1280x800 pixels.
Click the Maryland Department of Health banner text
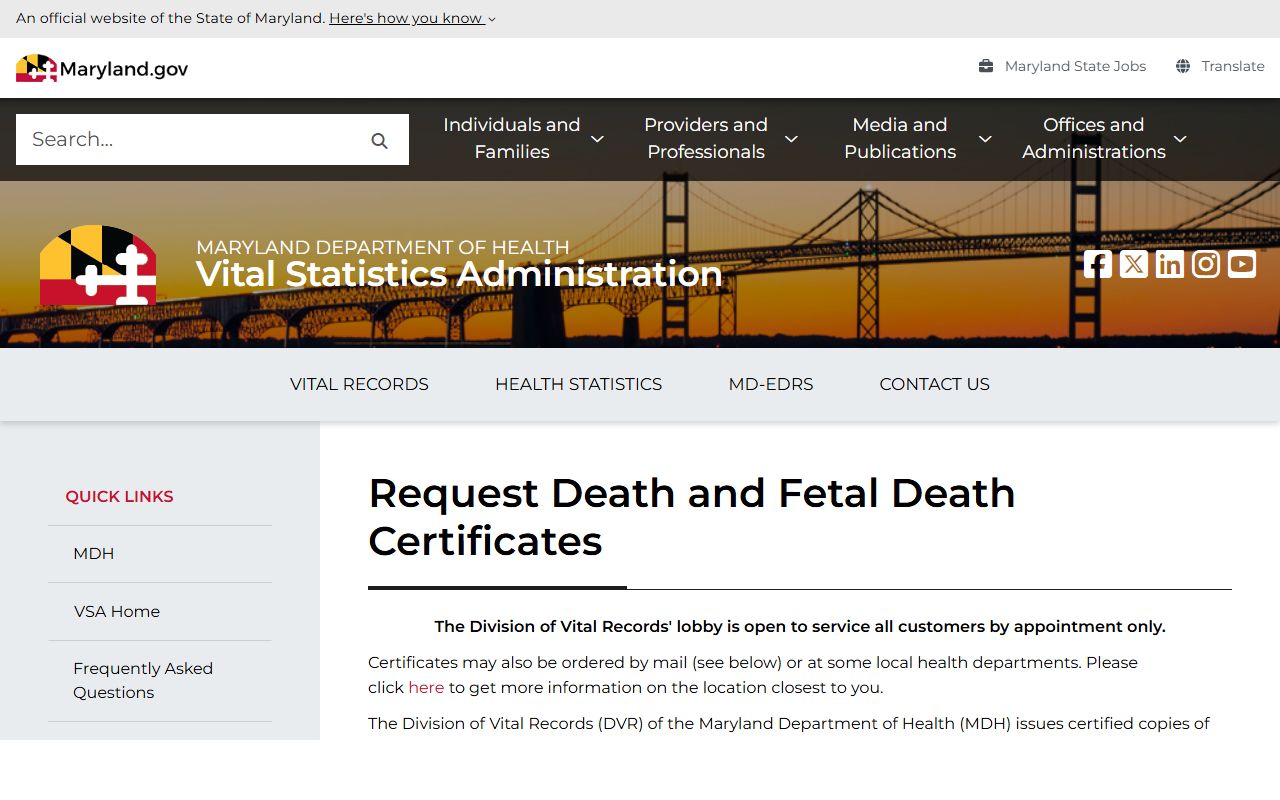(x=383, y=247)
